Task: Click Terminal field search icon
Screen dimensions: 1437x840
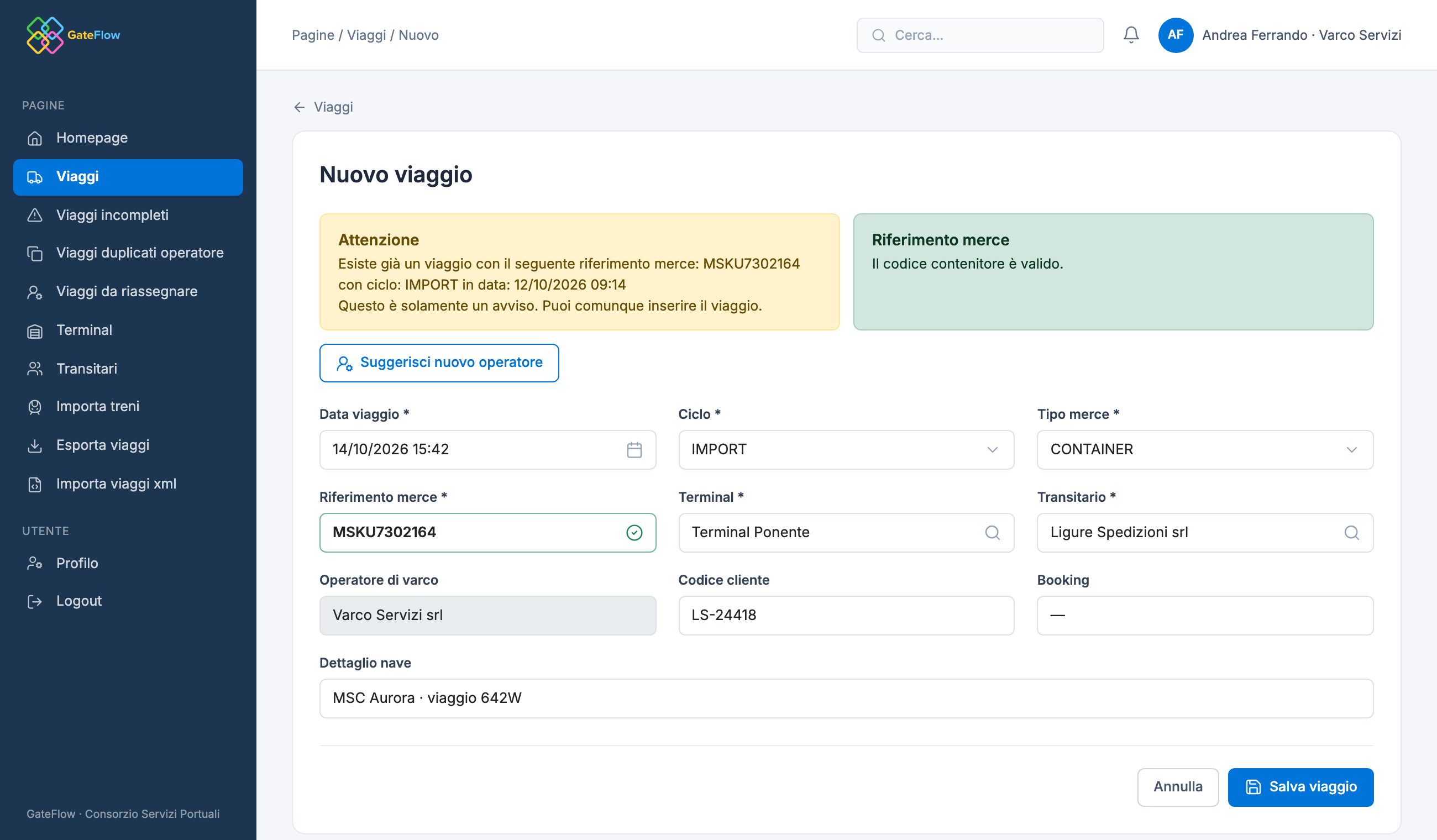Action: coord(992,532)
